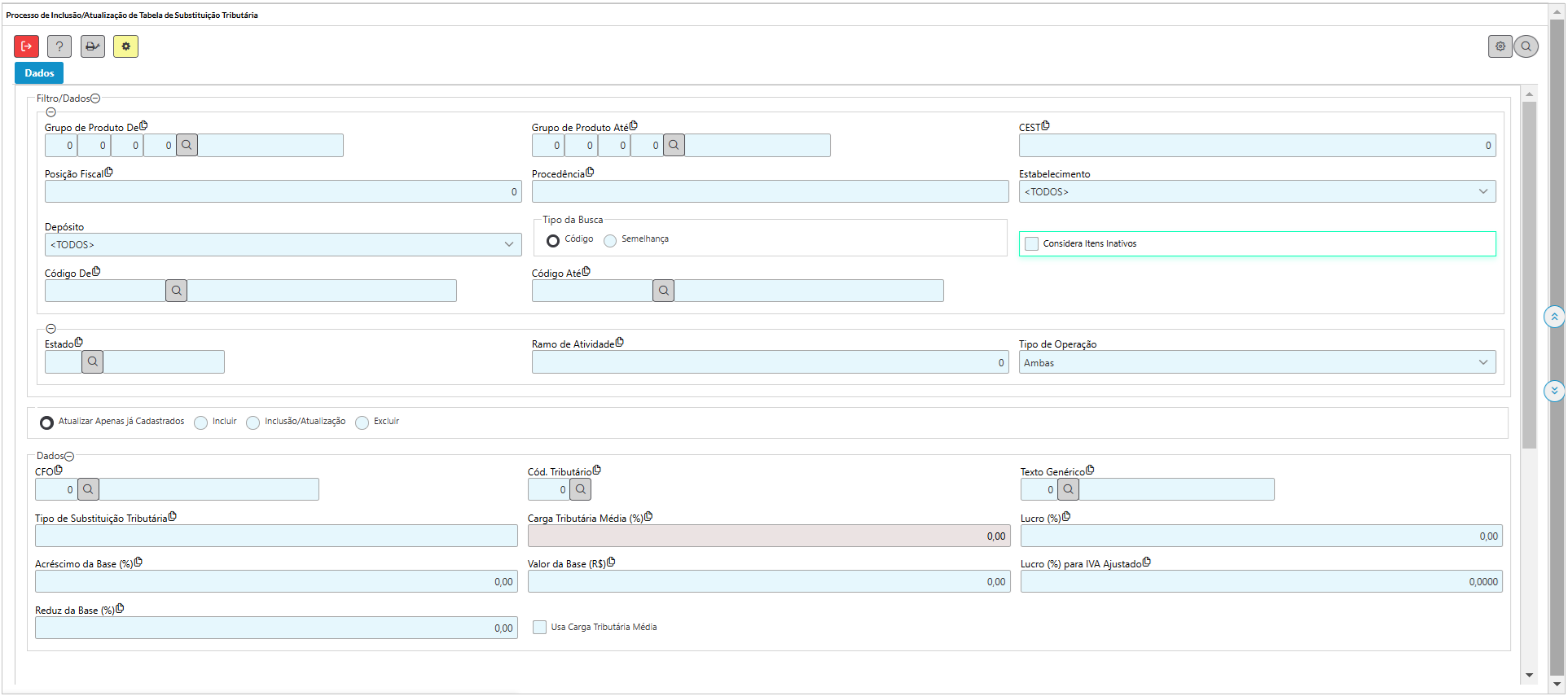The width and height of the screenshot is (1568, 696).
Task: Click the Cód. Tributário search icon
Action: (580, 489)
